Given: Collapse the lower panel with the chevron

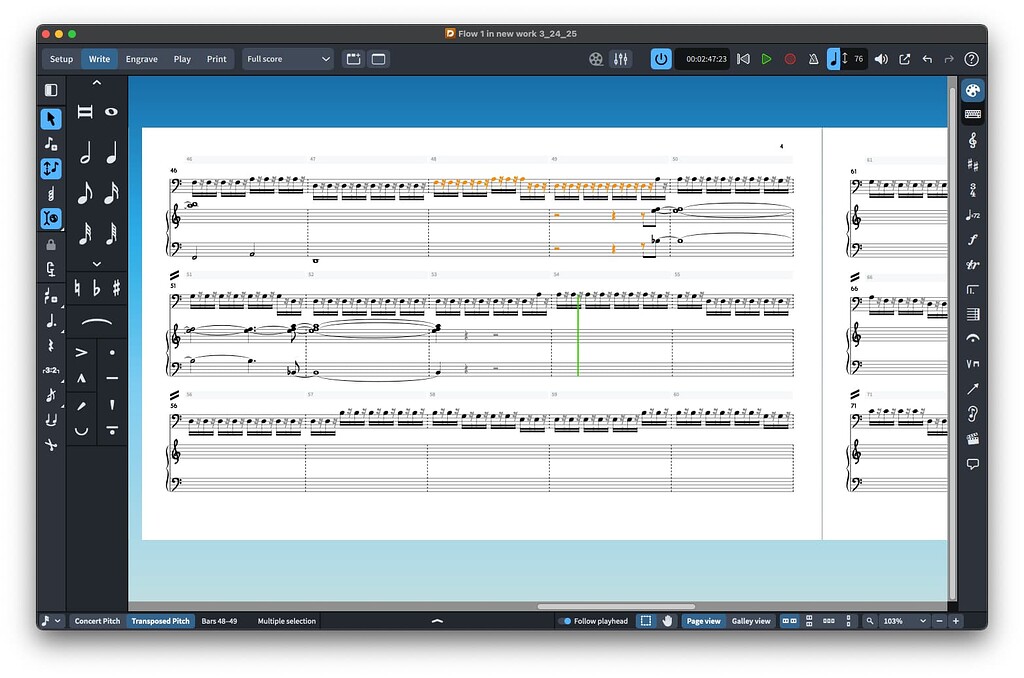Looking at the screenshot, I should tap(437, 620).
